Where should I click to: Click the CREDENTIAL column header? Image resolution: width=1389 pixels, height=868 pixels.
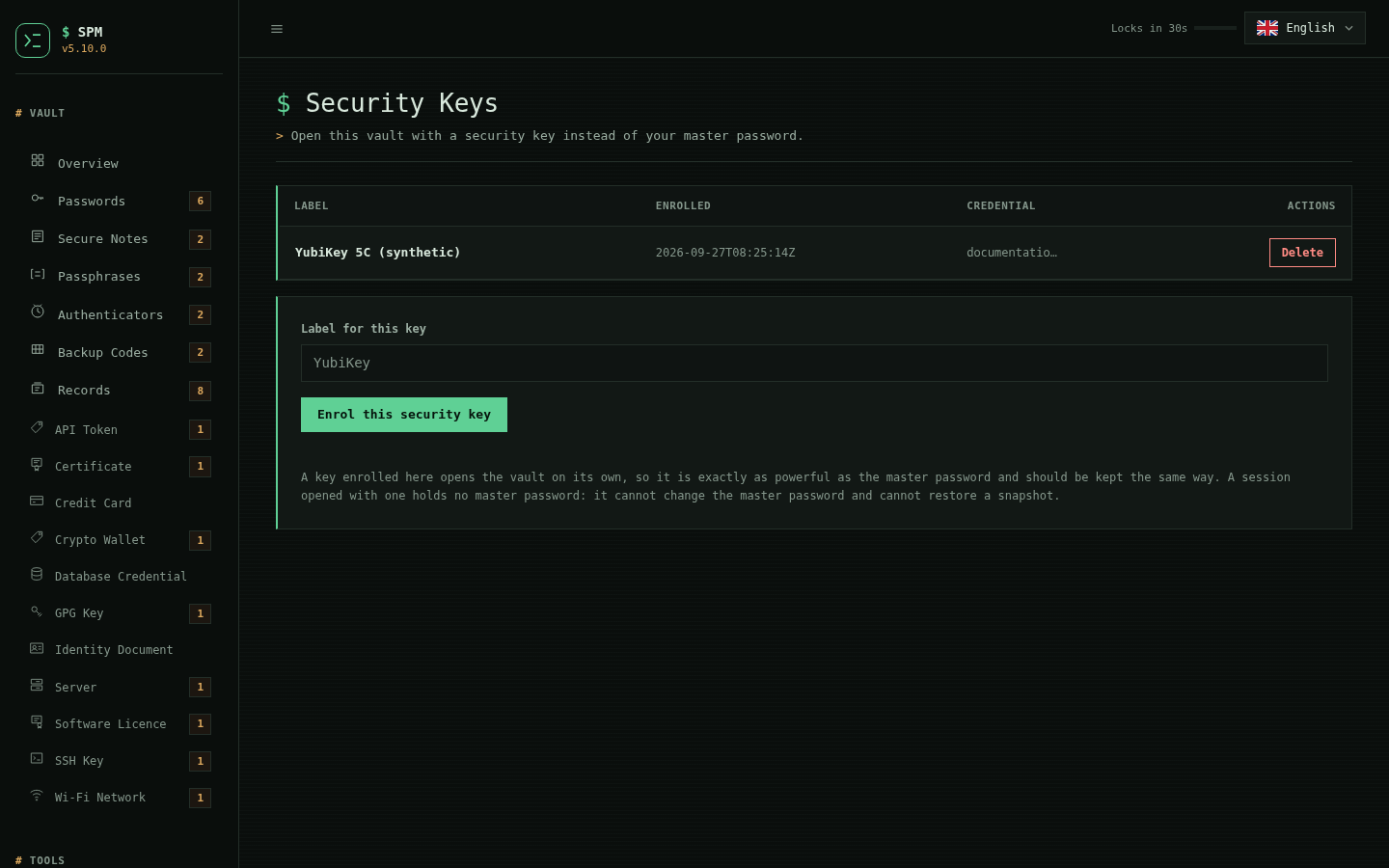pyautogui.click(x=1001, y=205)
